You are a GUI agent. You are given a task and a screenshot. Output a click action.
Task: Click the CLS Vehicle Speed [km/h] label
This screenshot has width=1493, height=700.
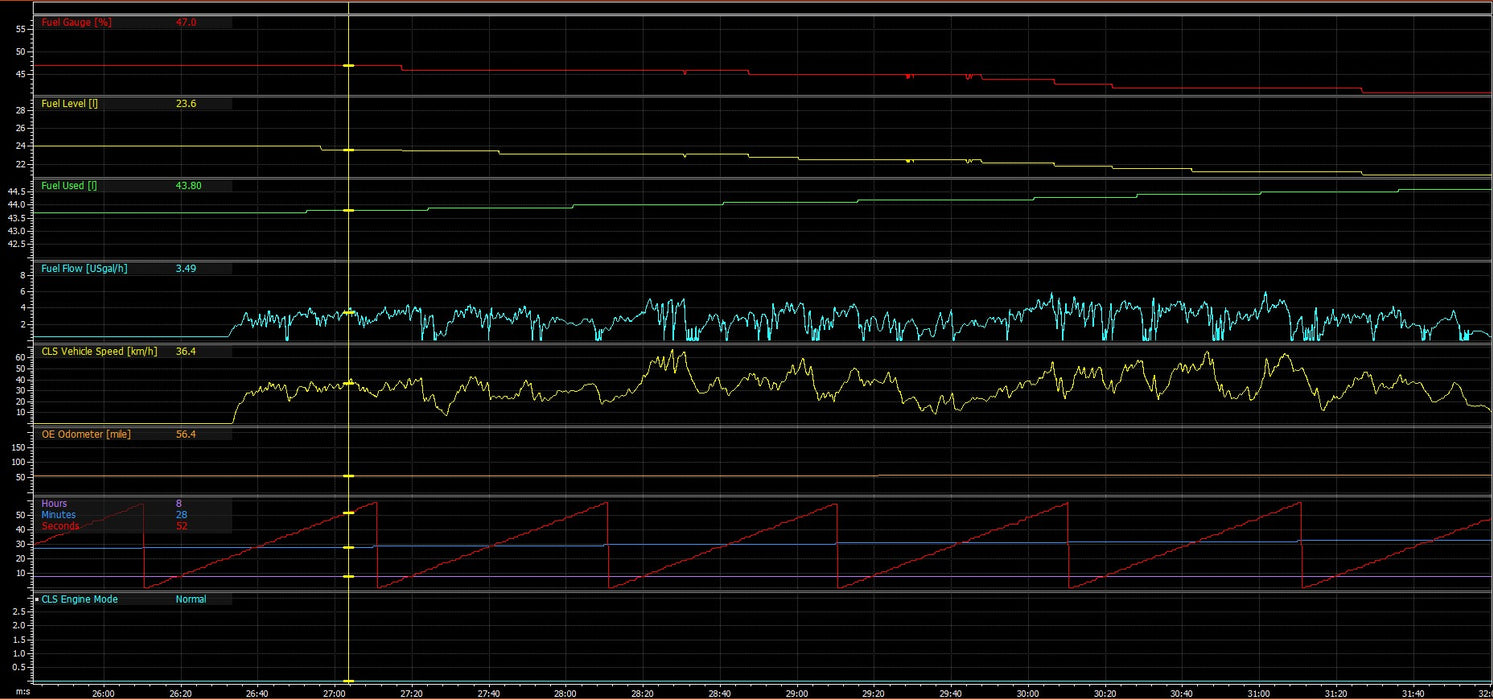[98, 351]
